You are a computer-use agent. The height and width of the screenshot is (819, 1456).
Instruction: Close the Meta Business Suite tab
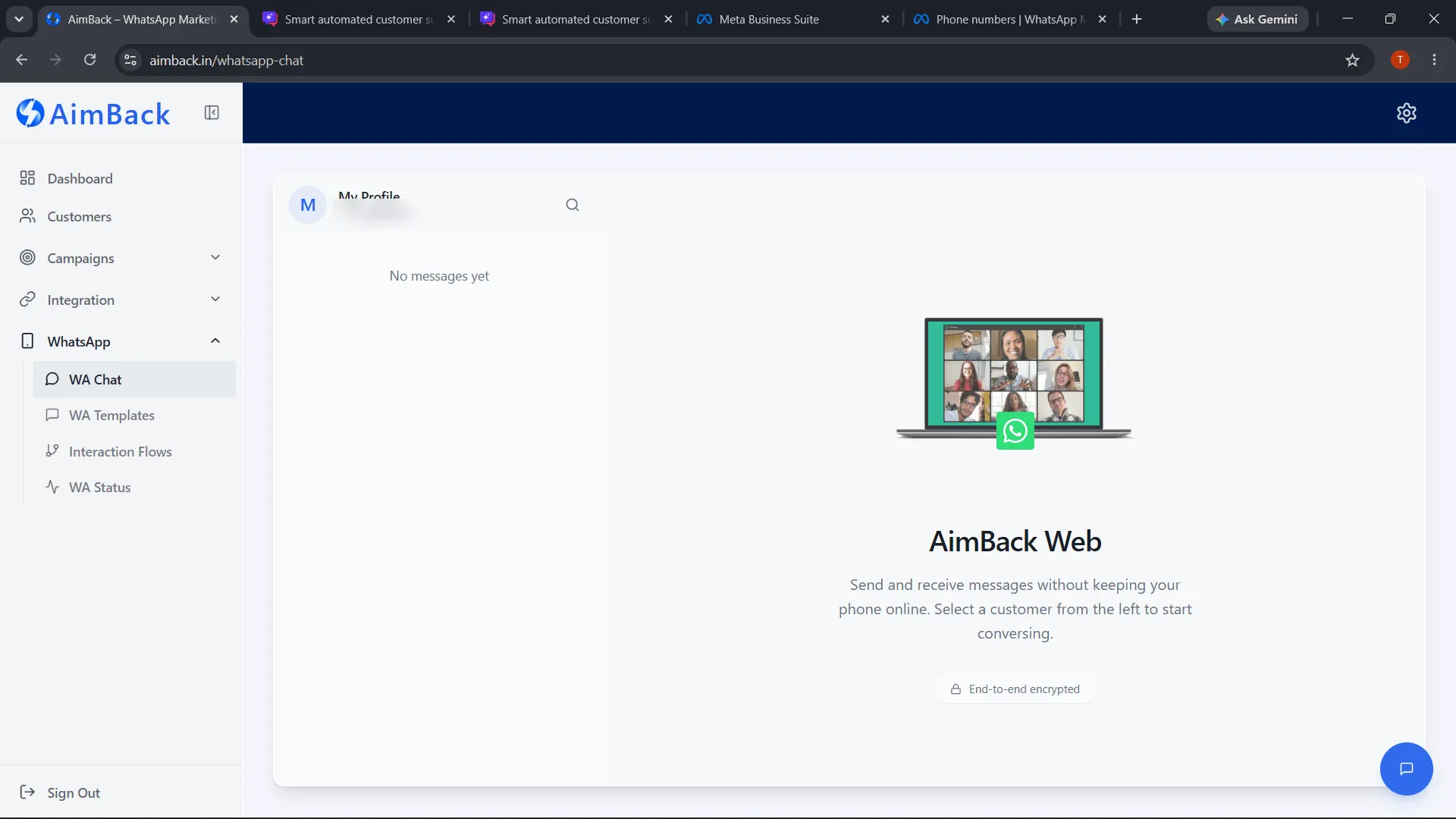[885, 19]
